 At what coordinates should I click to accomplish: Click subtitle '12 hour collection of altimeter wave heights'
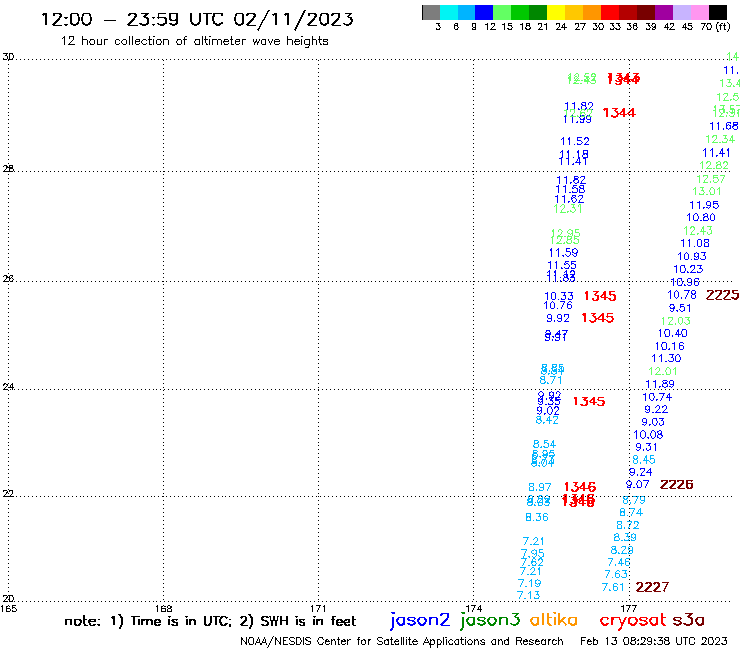(x=194, y=41)
